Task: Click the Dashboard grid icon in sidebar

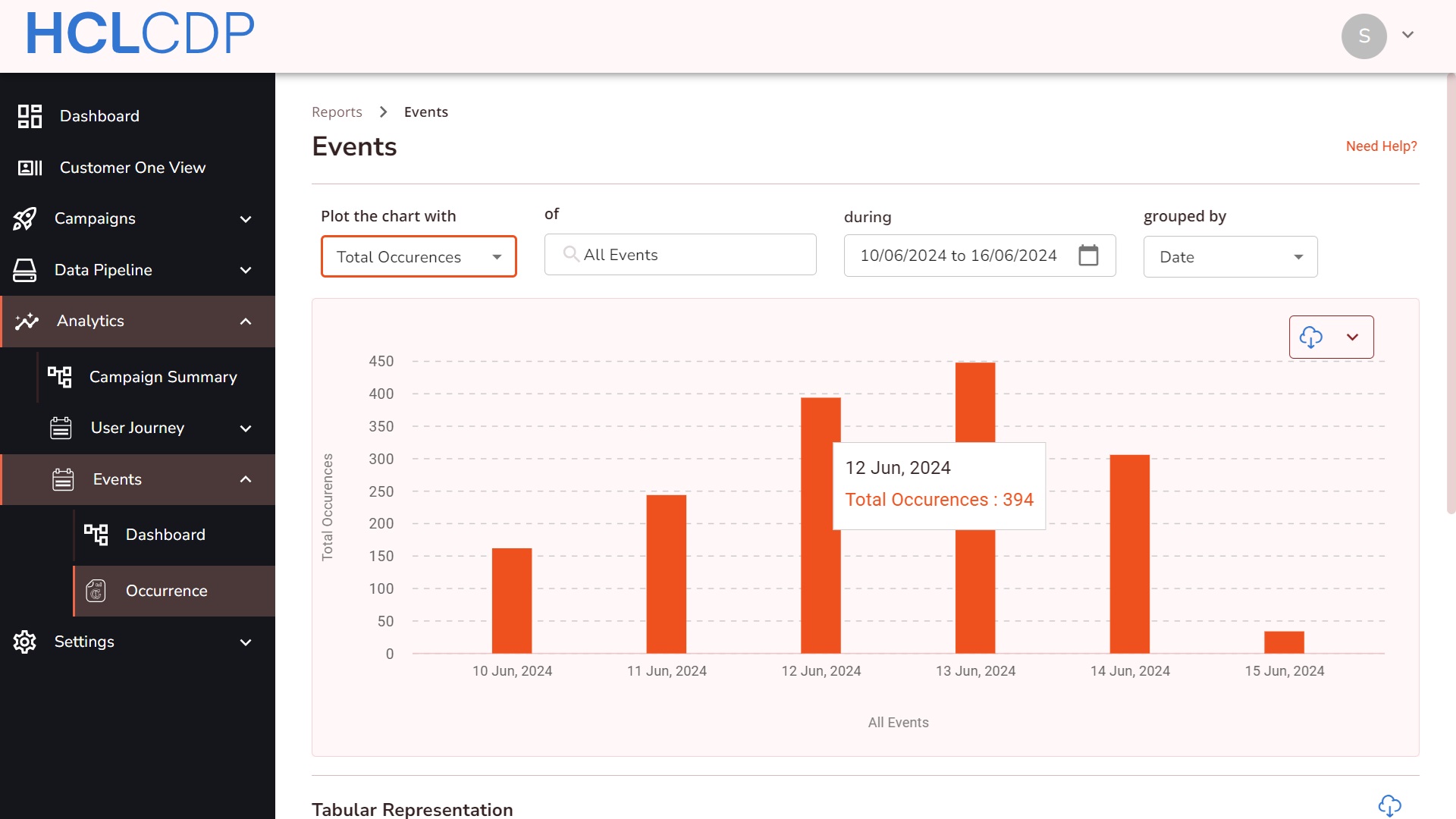Action: tap(30, 116)
